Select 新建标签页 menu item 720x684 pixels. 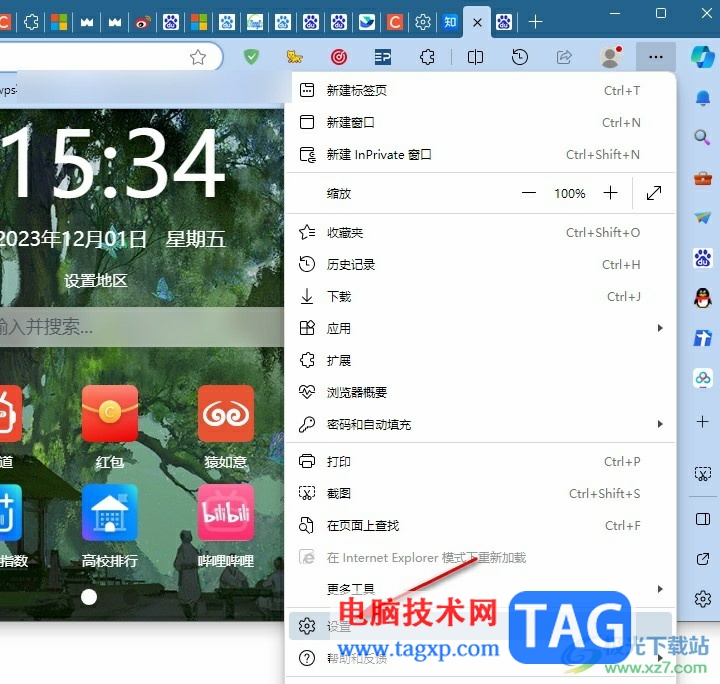tap(480, 90)
